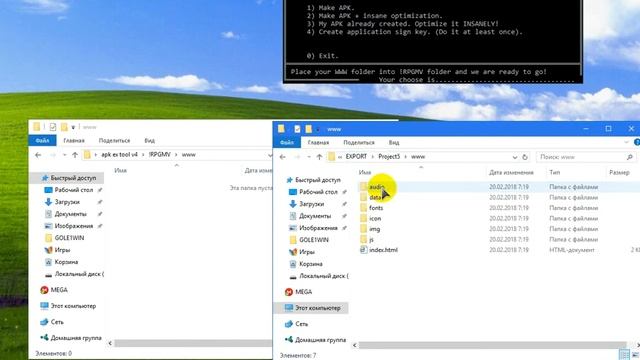The width and height of the screenshot is (640, 360).
Task: Open GOLE1WIN folder in the left sidebar
Action: [64, 238]
